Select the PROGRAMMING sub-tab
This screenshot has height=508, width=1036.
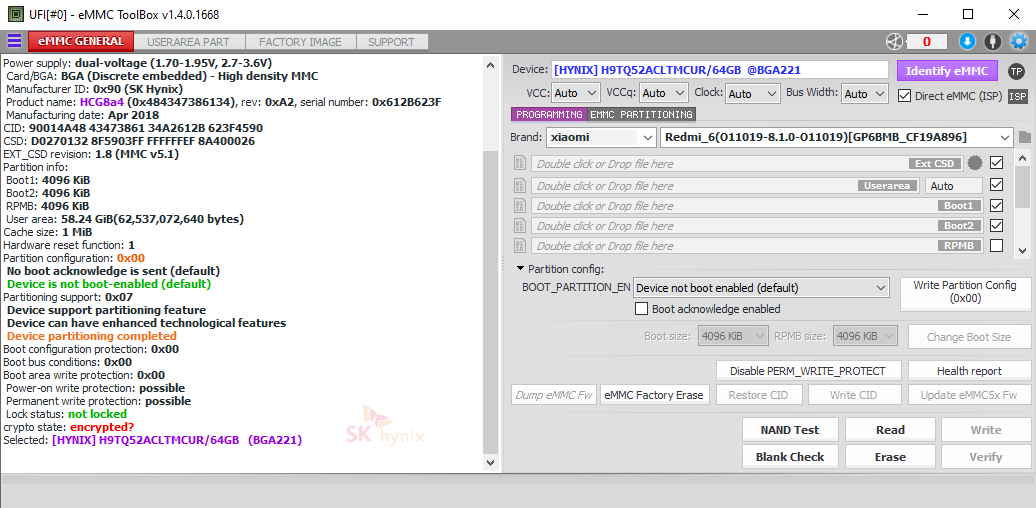pos(548,114)
